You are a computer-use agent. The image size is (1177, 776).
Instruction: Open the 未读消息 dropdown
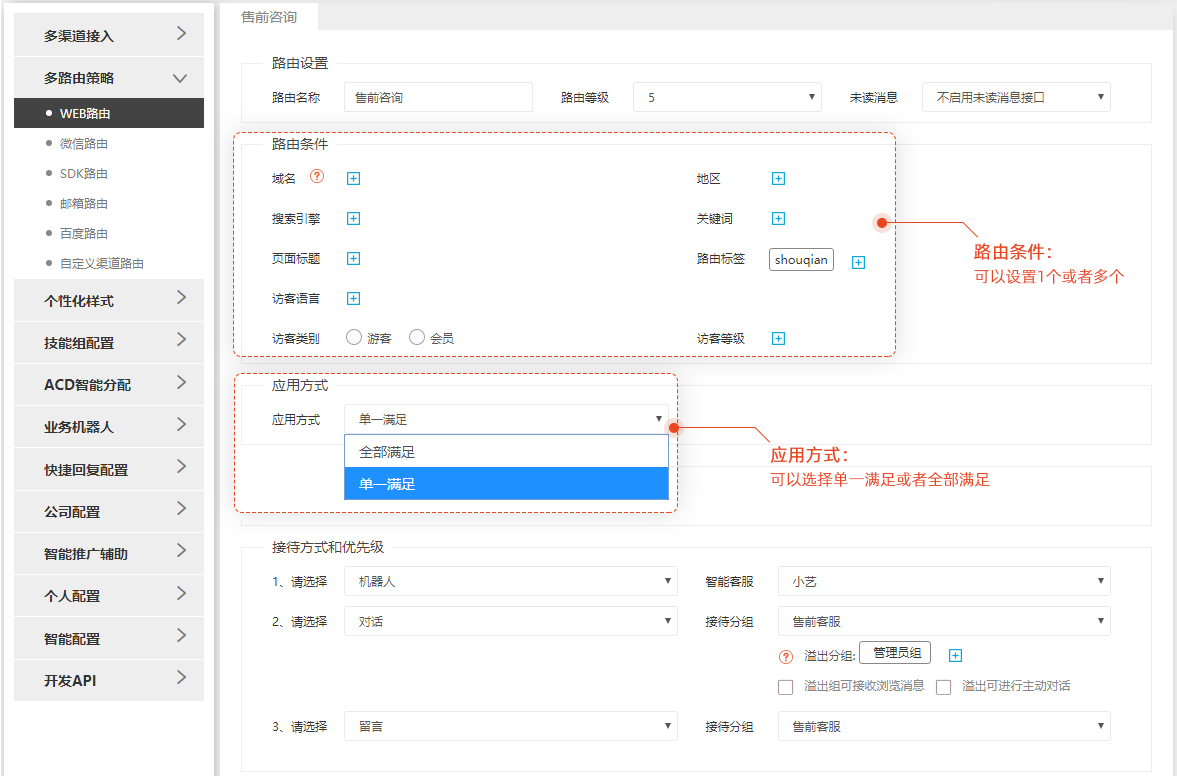(1016, 98)
